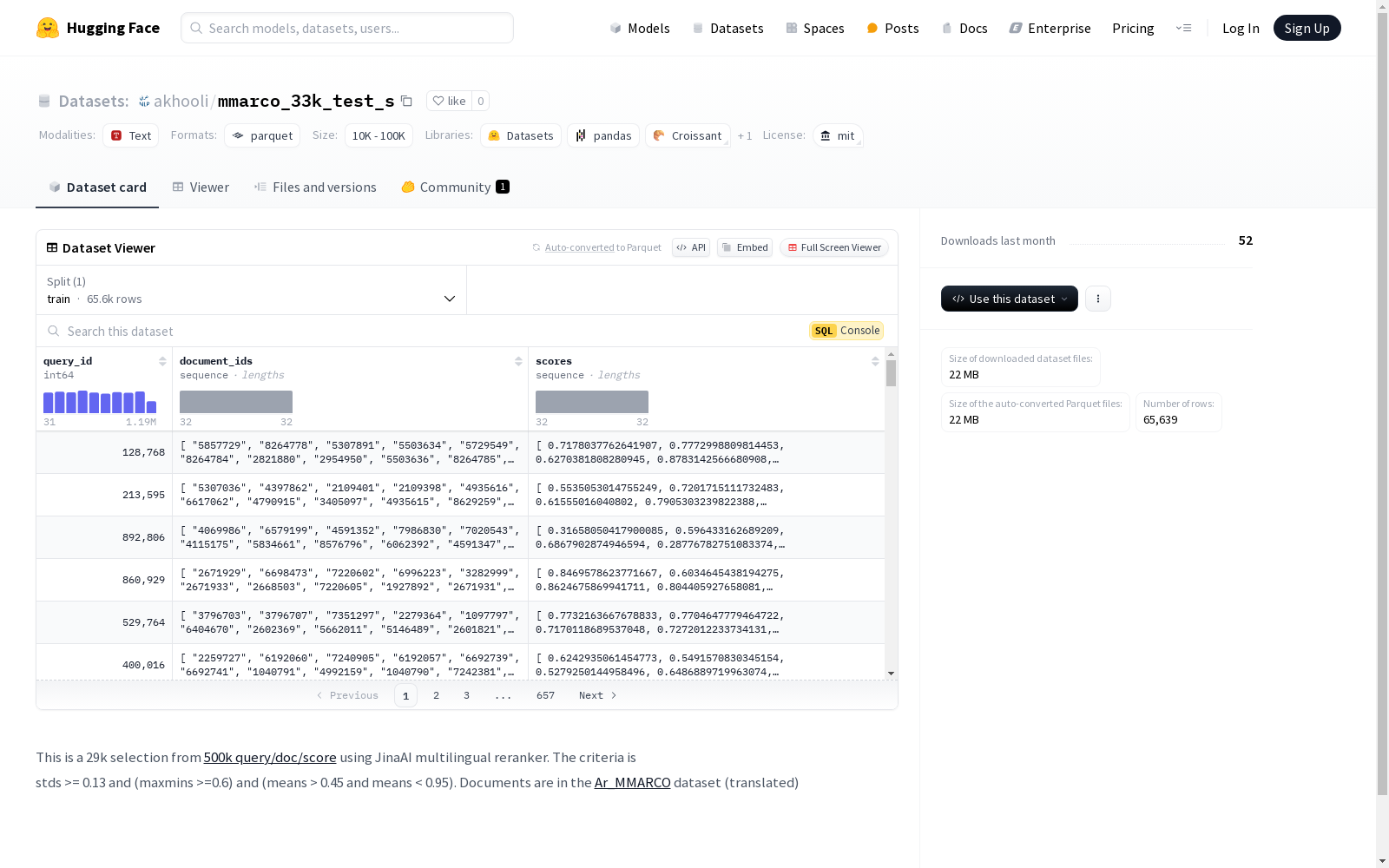1389x868 pixels.
Task: Open Full Screen Viewer
Action: (833, 247)
